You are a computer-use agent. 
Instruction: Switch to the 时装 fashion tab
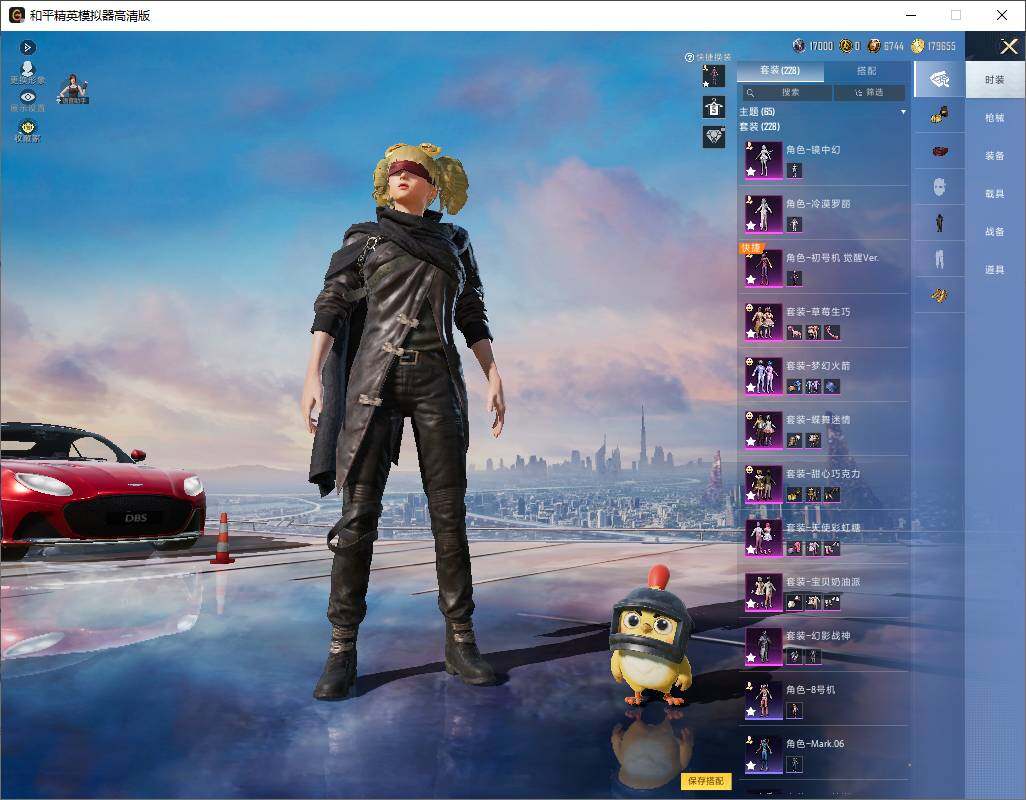pos(995,80)
